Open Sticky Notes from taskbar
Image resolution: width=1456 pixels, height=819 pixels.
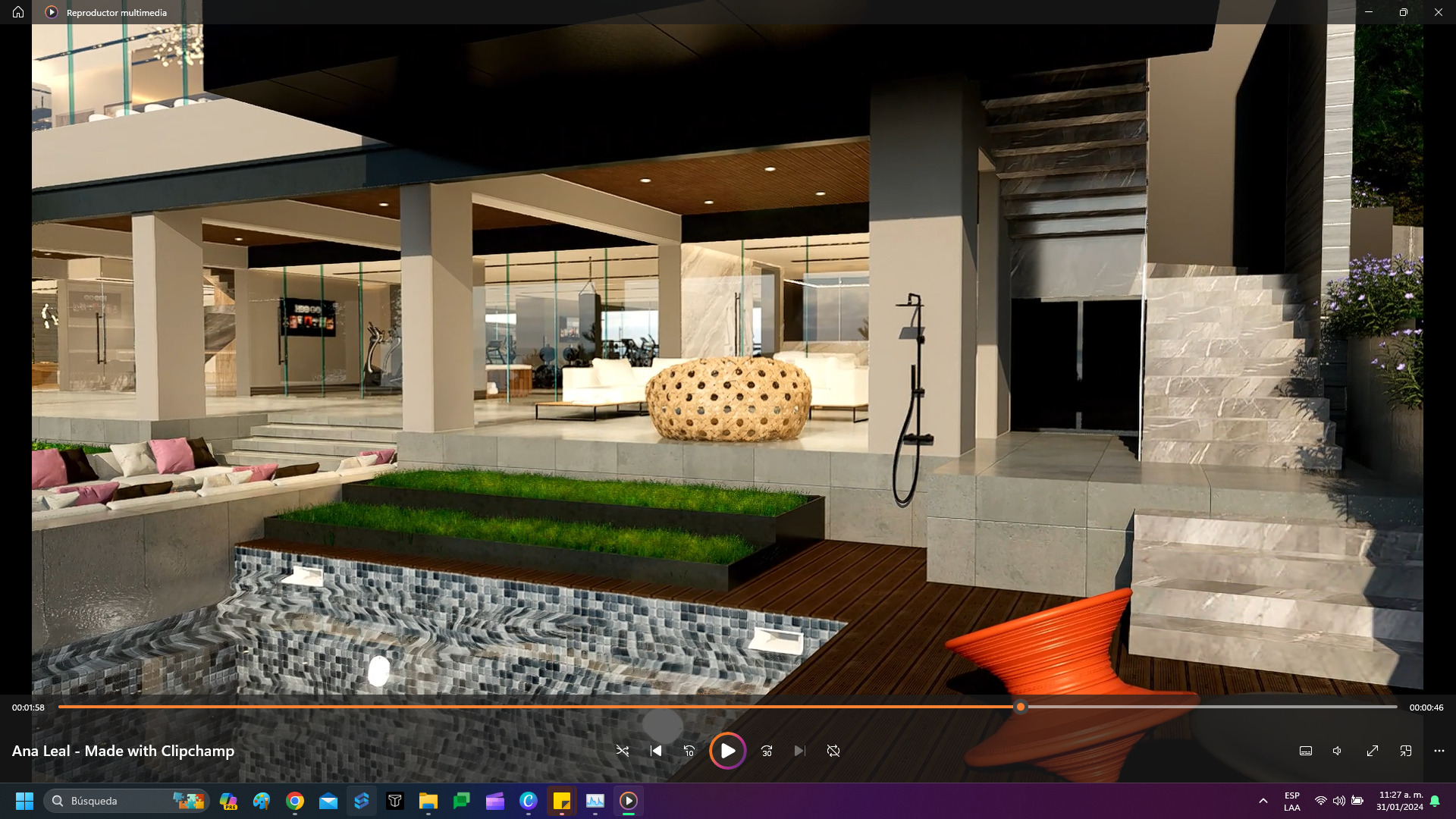click(562, 801)
